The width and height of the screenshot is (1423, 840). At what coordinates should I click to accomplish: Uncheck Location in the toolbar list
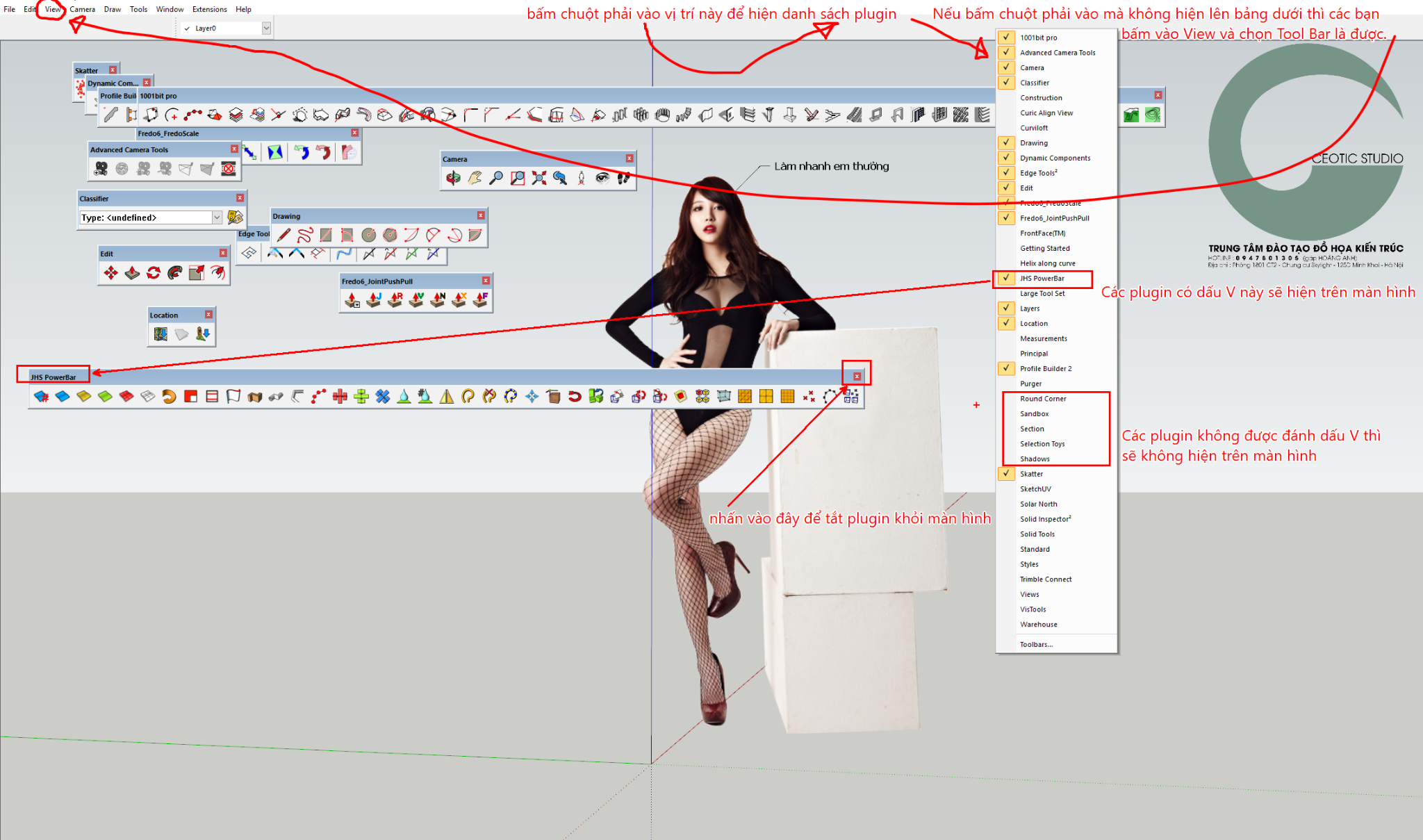pos(1056,324)
